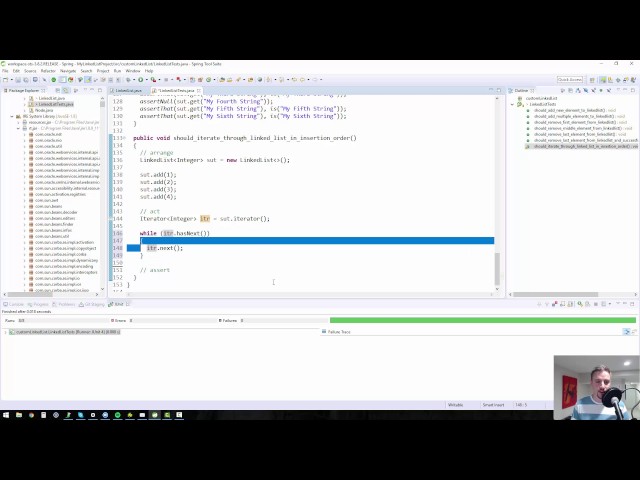Select the LinkedListTests.java editor tab
This screenshot has width=640, height=480.
click(176, 91)
